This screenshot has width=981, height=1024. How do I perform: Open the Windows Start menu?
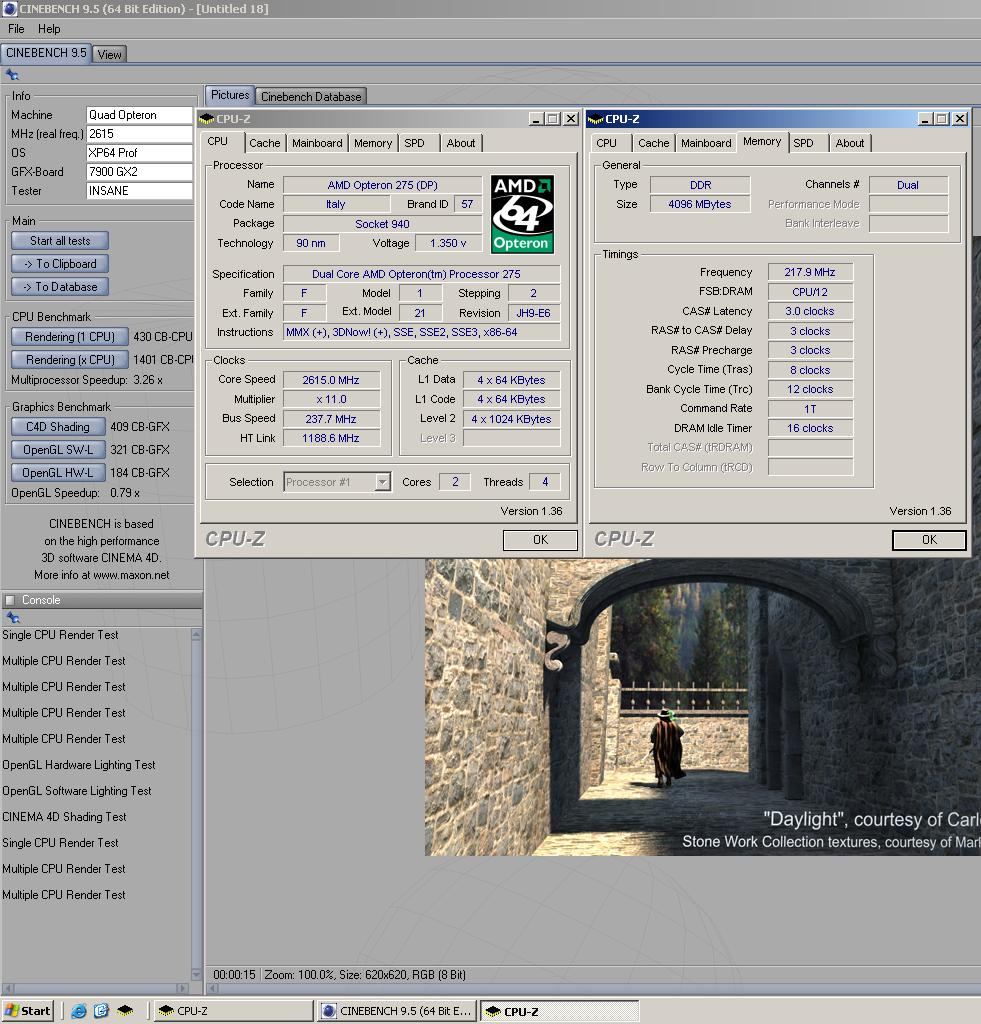click(27, 1011)
